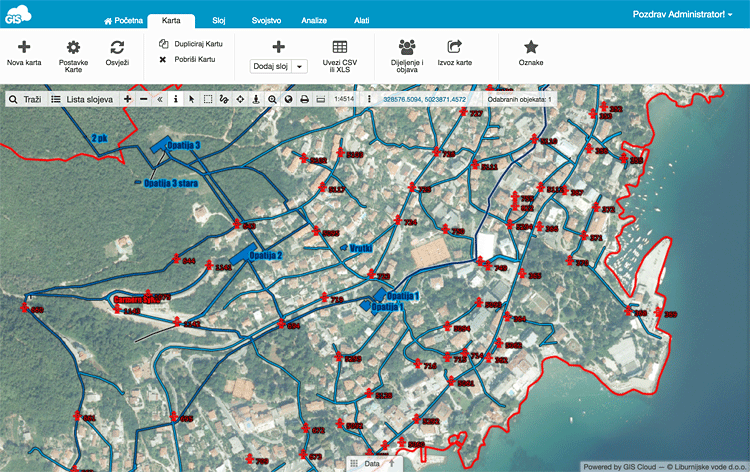This screenshot has height=472, width=750.
Task: Select the freehand line tool
Action: click(224, 99)
